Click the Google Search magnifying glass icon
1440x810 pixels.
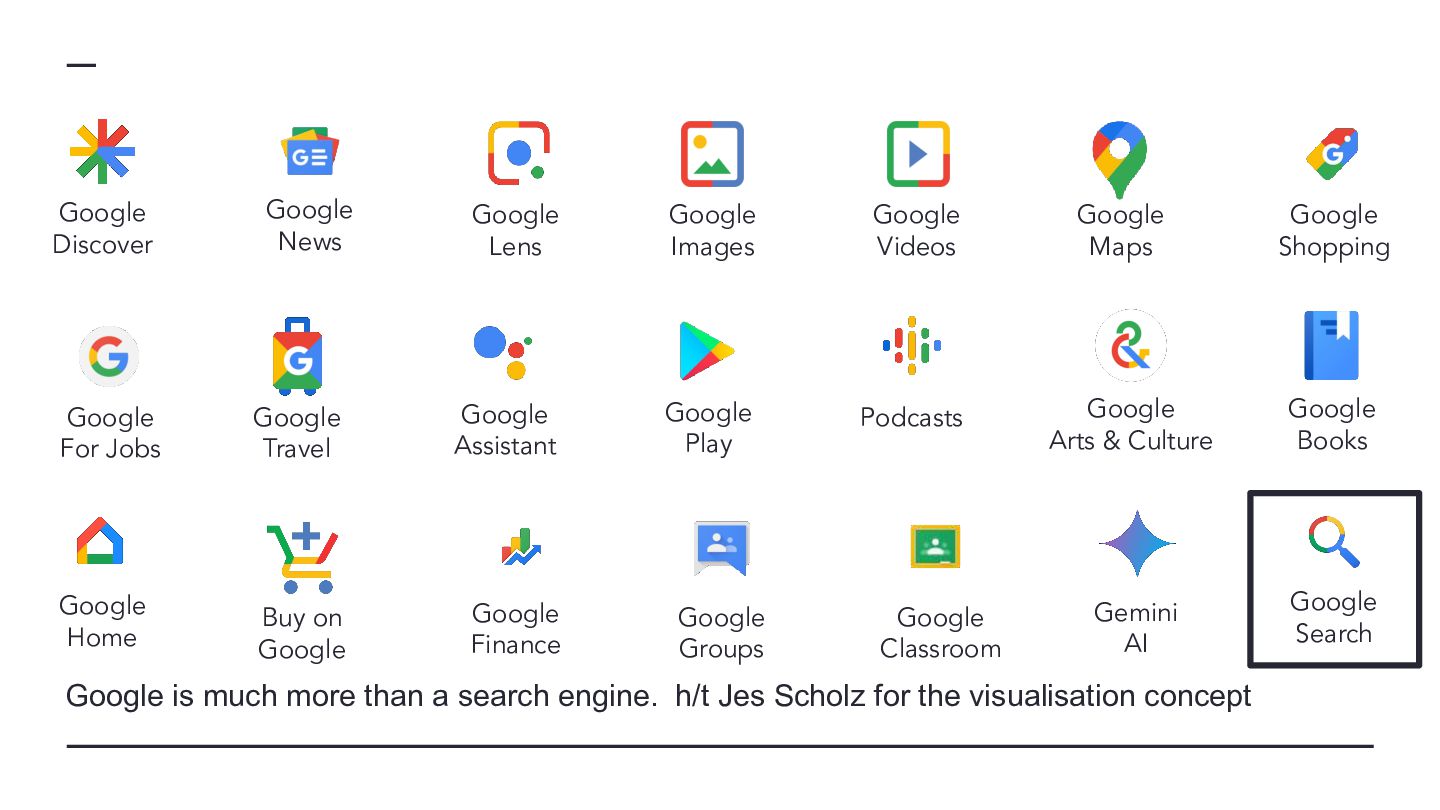pyautogui.click(x=1333, y=541)
